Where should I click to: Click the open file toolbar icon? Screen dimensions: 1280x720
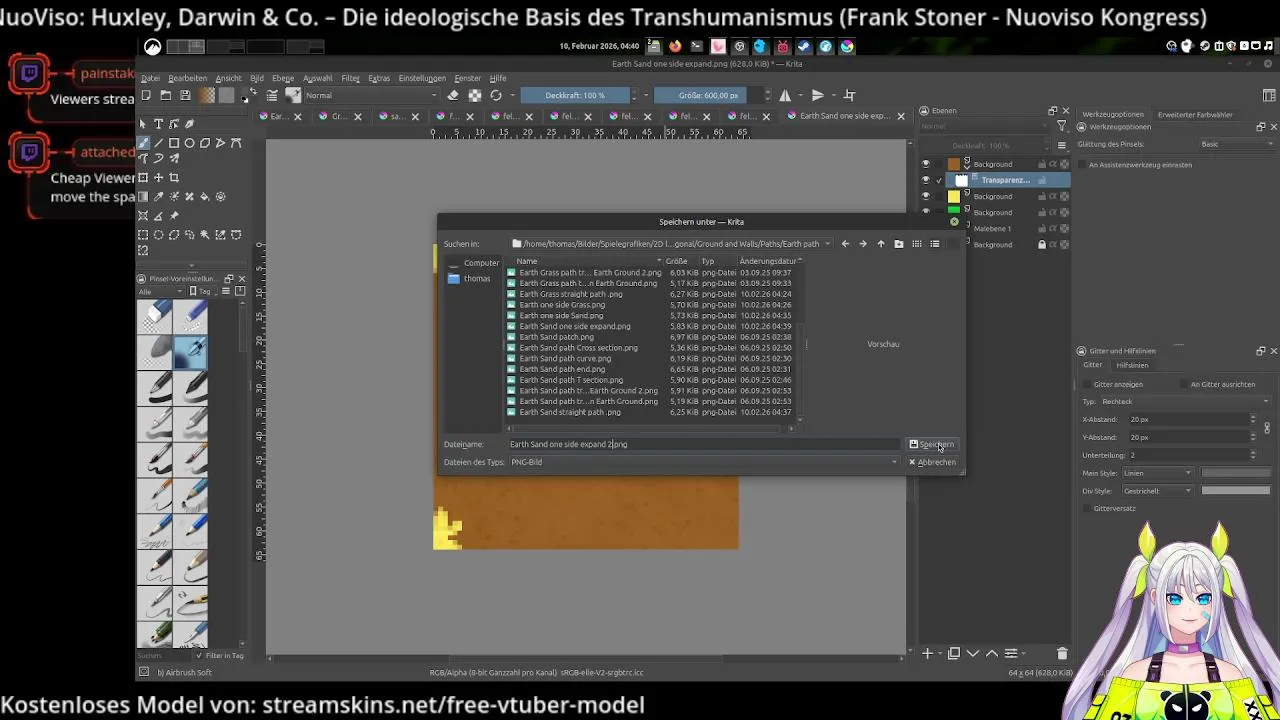pyautogui.click(x=165, y=95)
